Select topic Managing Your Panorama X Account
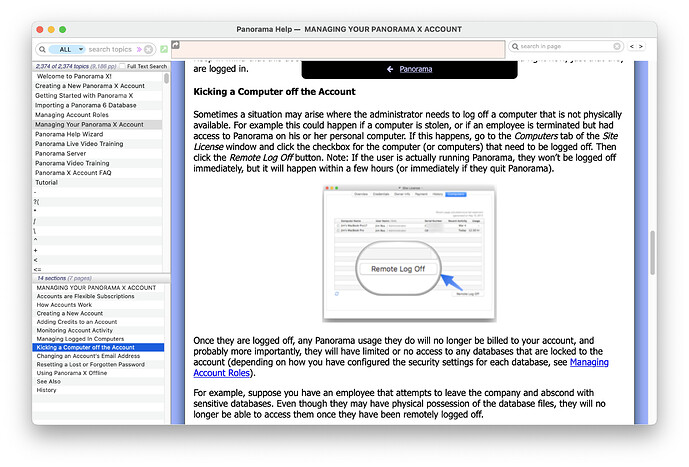The height and width of the screenshot is (467, 689). pyautogui.click(x=98, y=124)
